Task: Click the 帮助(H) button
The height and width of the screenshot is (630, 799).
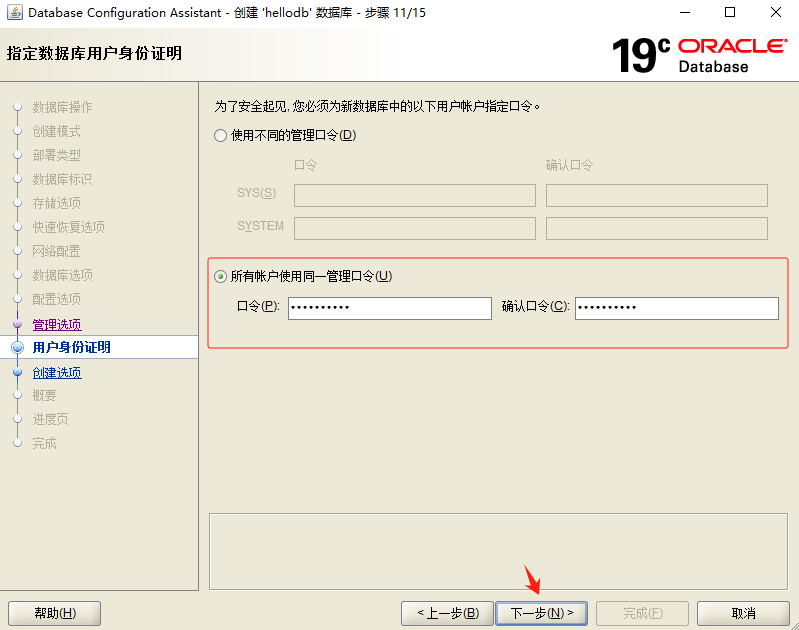Action: click(x=55, y=613)
